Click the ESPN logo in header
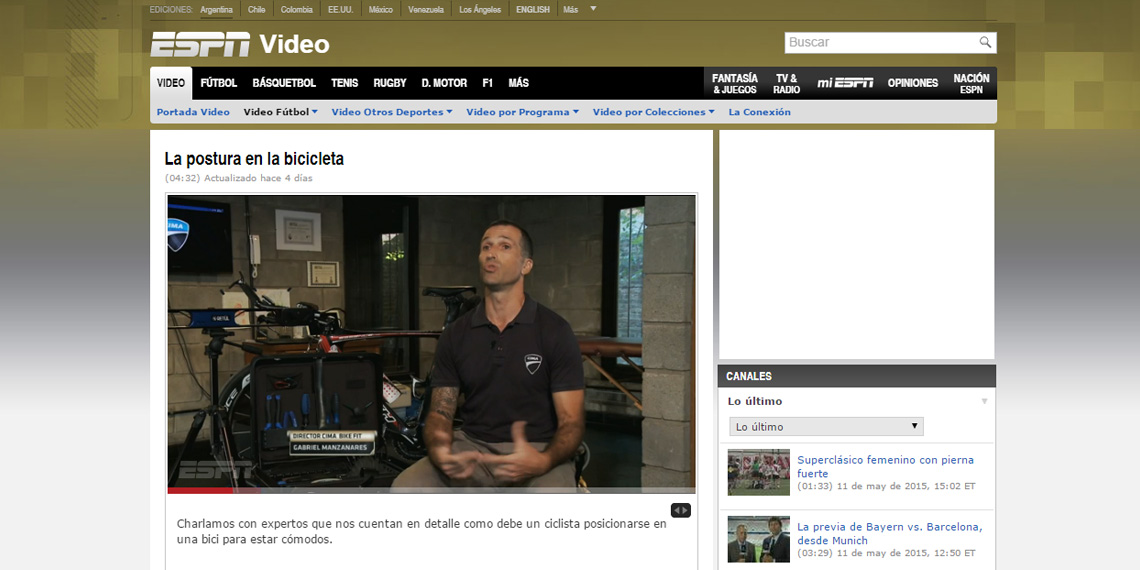The height and width of the screenshot is (570, 1140). coord(200,44)
